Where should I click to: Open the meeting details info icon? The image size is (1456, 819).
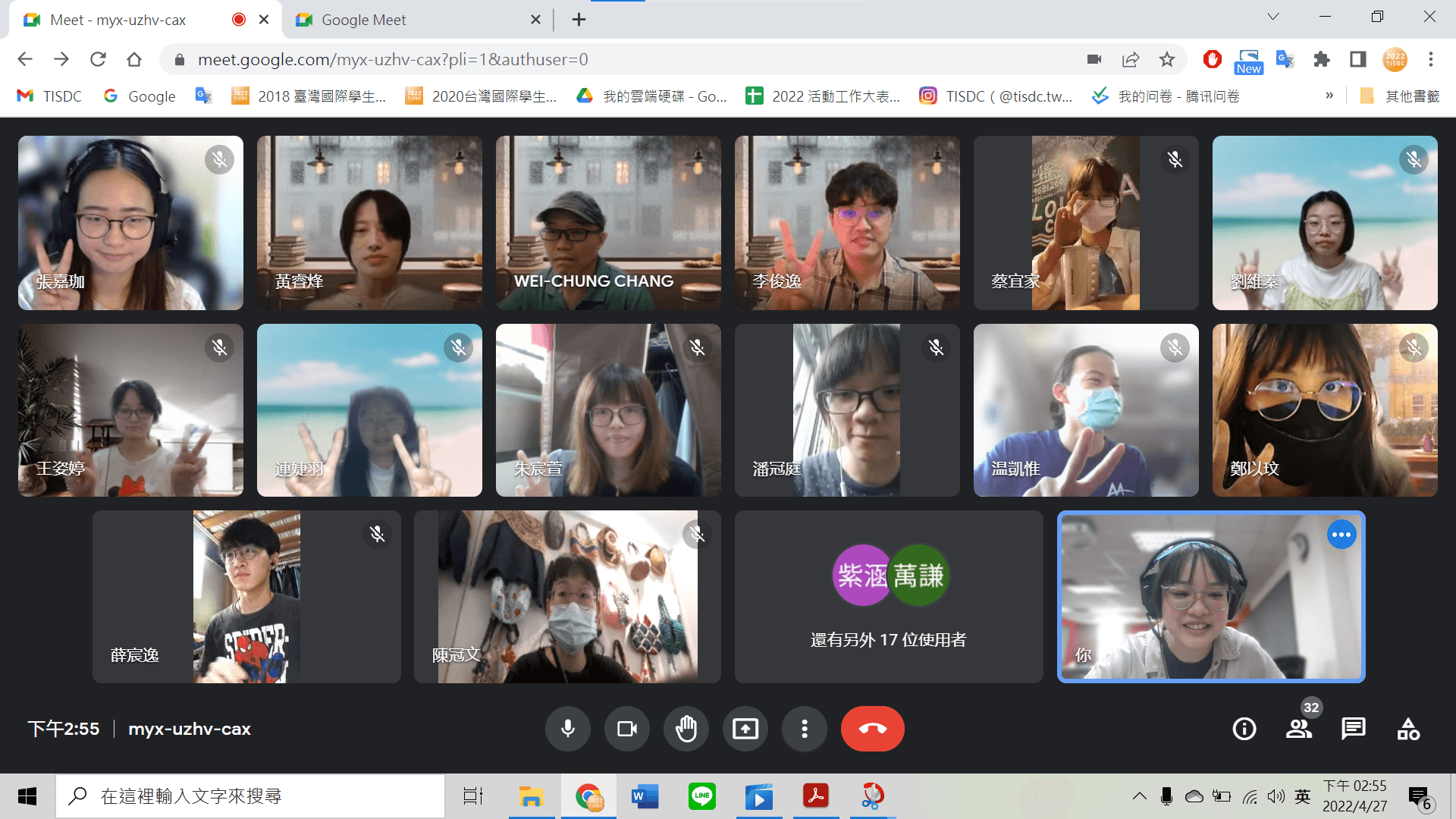pyautogui.click(x=1244, y=729)
